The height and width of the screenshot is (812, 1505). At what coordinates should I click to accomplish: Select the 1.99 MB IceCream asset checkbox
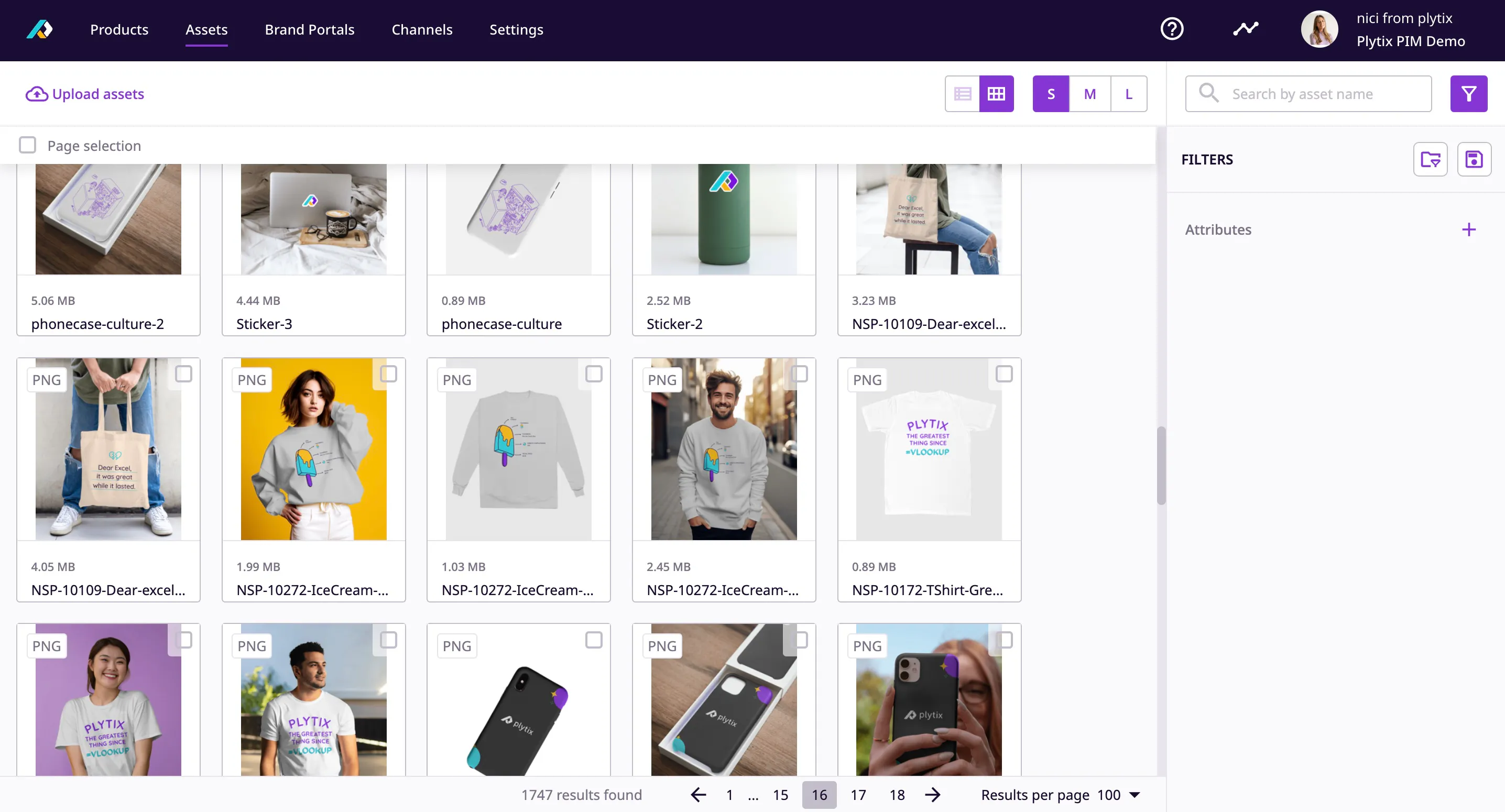coord(388,374)
